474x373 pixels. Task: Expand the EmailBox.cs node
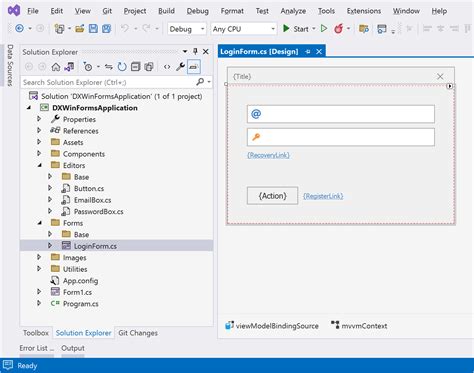click(50, 200)
